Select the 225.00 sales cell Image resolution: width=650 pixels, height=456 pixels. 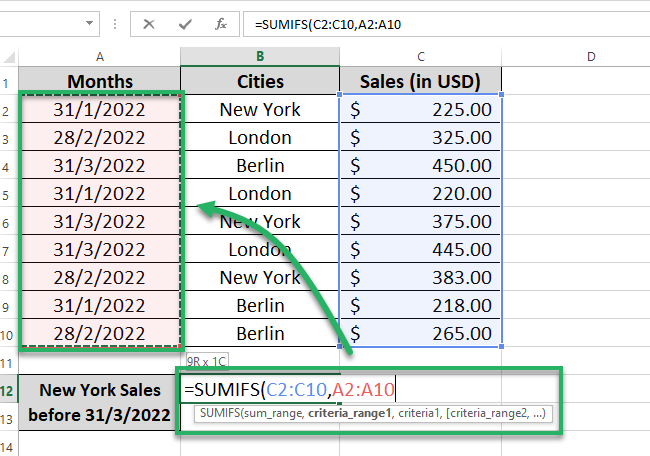420,109
